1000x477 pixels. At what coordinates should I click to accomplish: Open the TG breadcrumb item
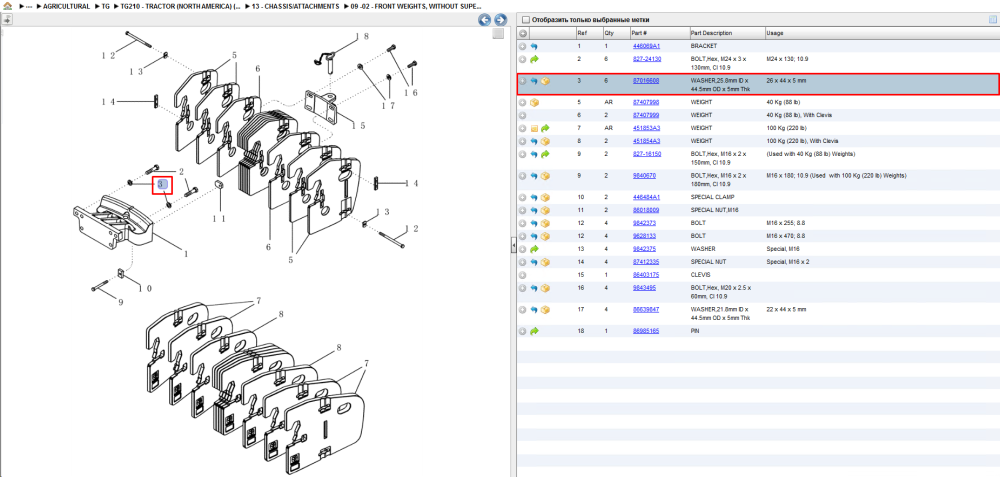click(x=105, y=6)
